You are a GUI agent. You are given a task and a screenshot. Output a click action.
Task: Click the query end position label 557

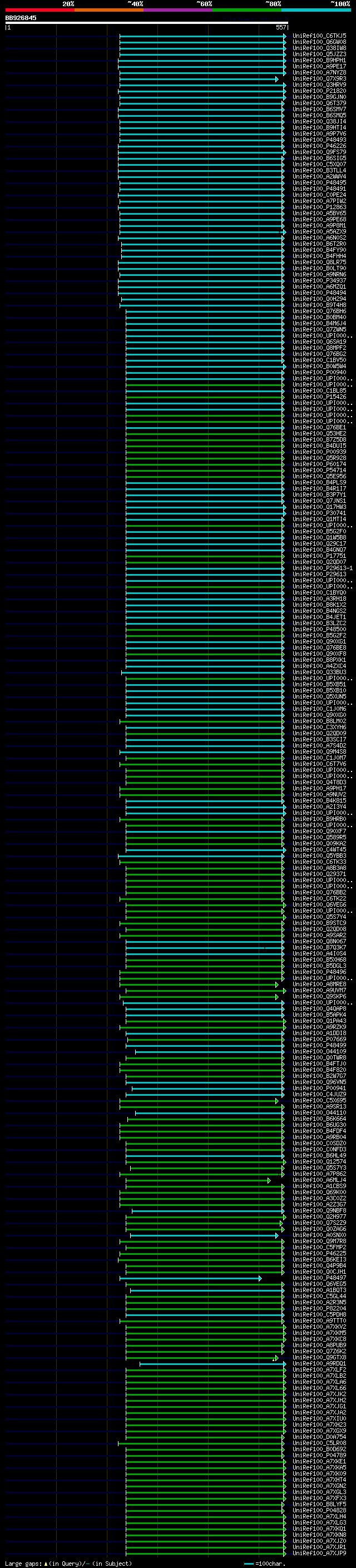tap(280, 27)
